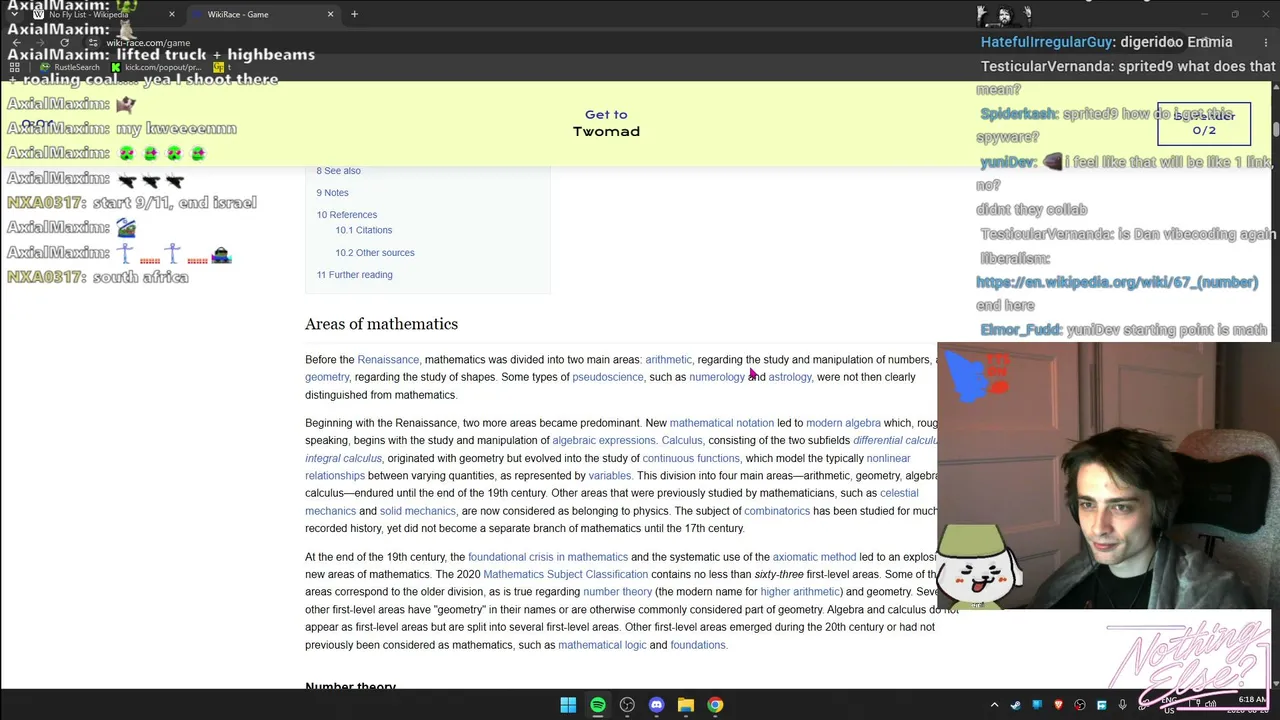Image resolution: width=1280 pixels, height=720 pixels.
Task: Open a new browser tab
Action: tap(354, 15)
